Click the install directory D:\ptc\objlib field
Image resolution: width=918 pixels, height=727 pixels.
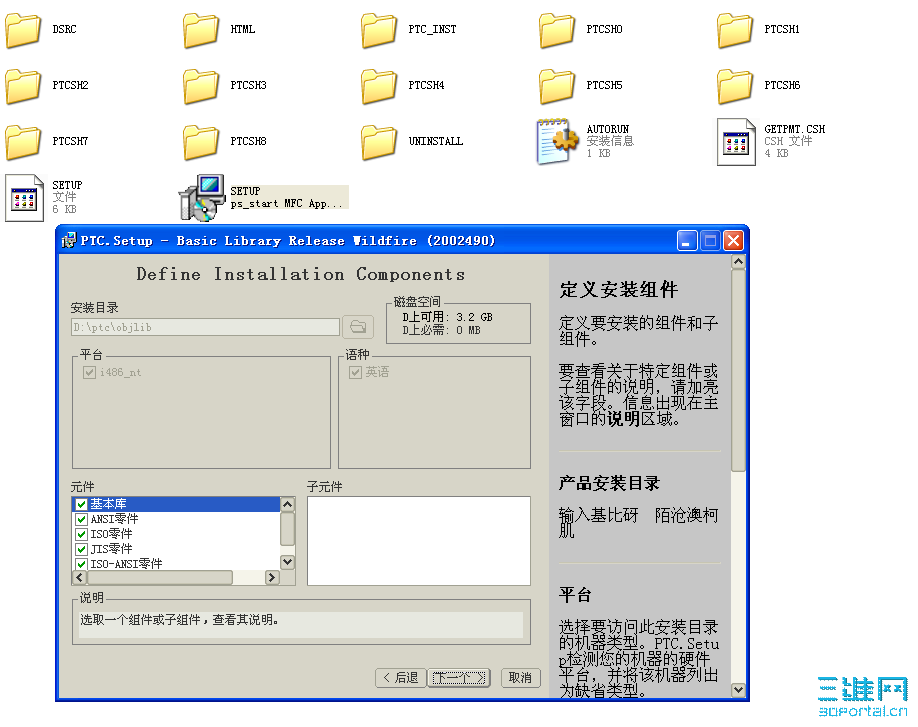[205, 327]
